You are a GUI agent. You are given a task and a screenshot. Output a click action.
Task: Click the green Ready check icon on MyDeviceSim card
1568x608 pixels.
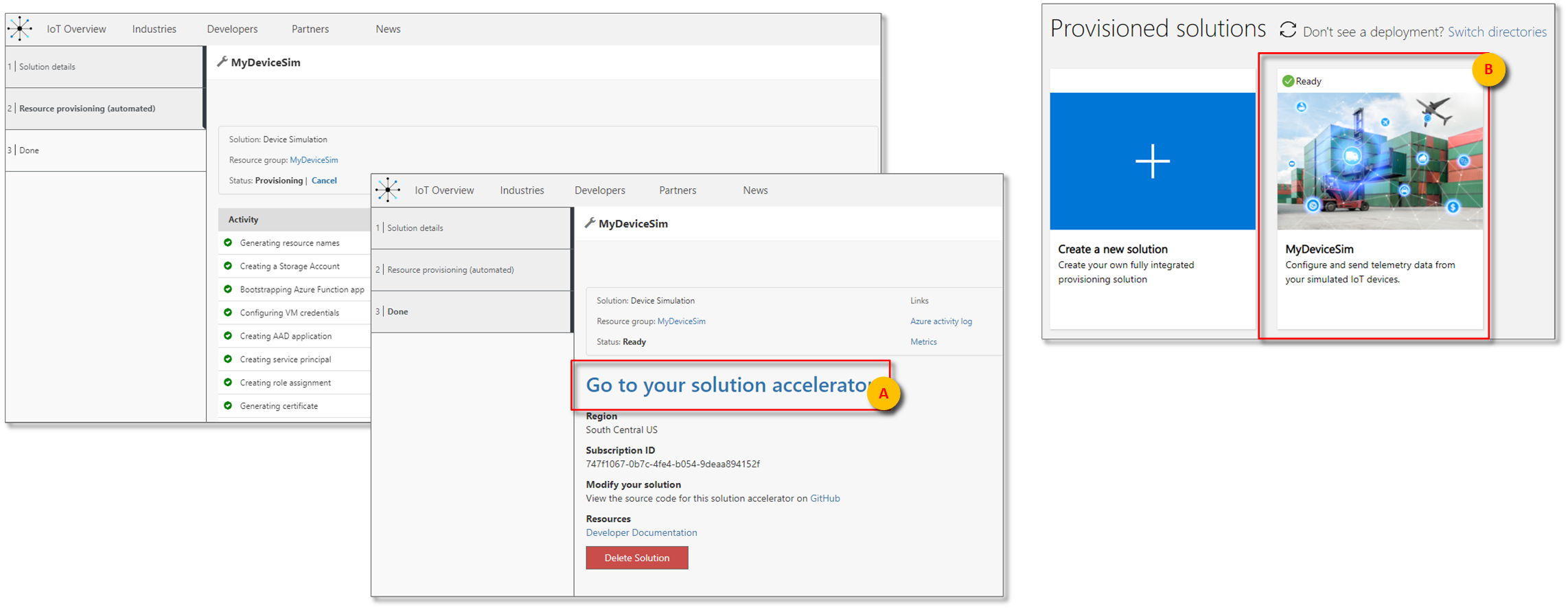(x=1289, y=81)
